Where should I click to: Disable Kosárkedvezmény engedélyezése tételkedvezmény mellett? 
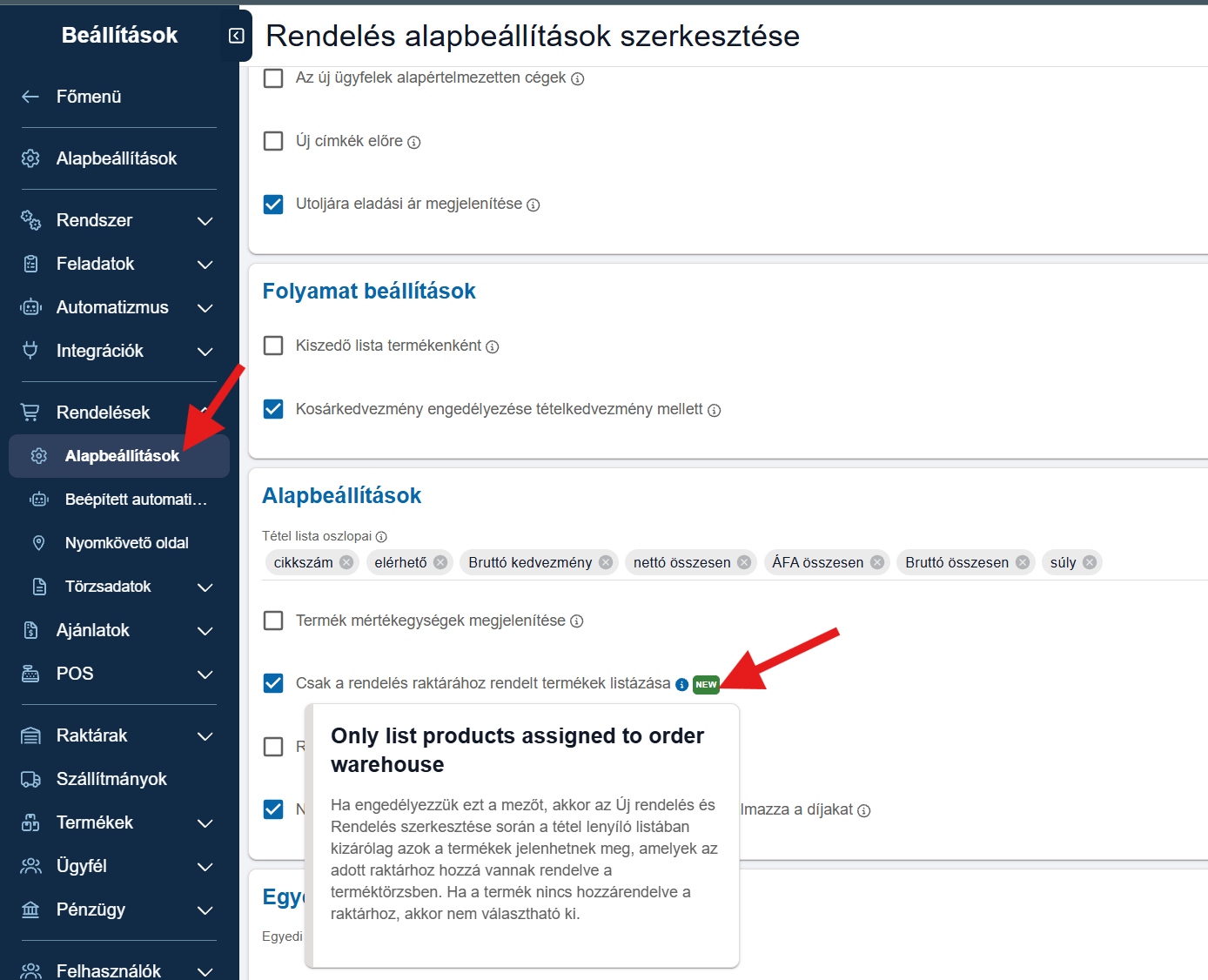(x=273, y=409)
